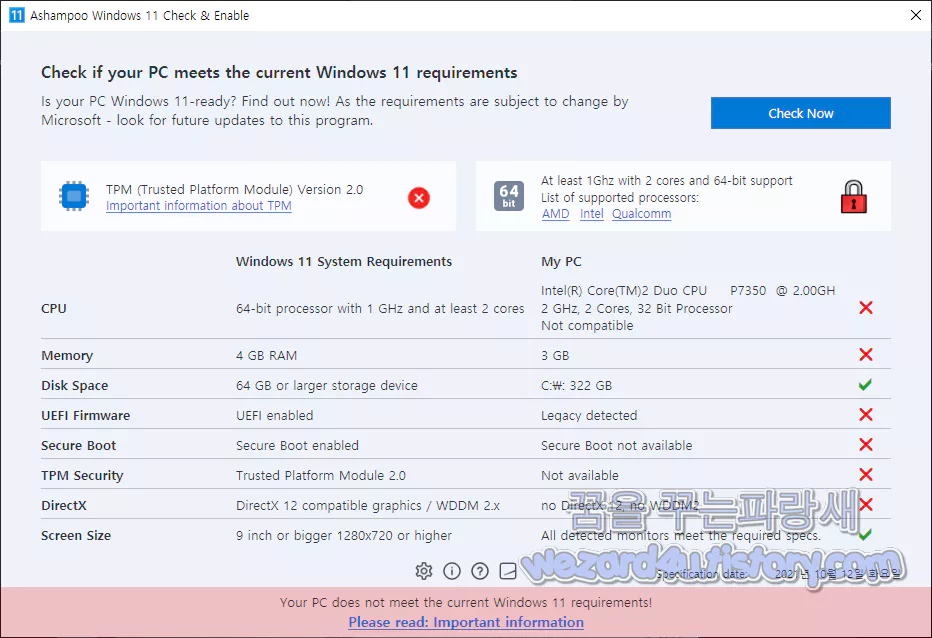Viewport: 932px width, 638px height.
Task: Click the info circle icon
Action: pos(452,571)
